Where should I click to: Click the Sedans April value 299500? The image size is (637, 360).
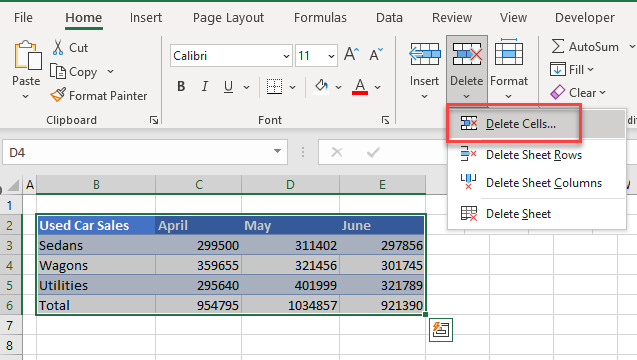pyautogui.click(x=198, y=245)
